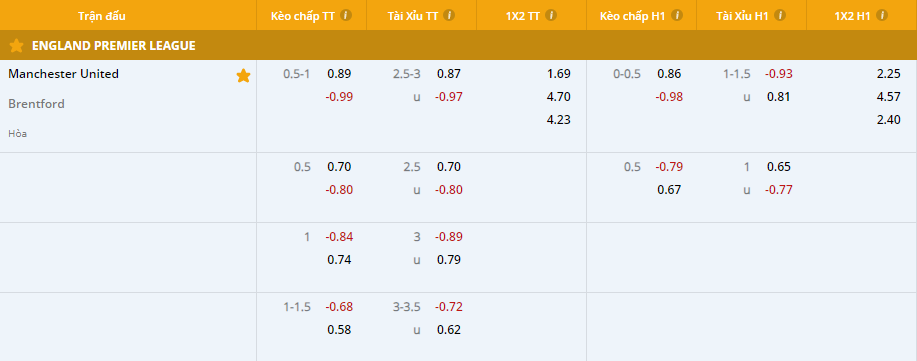This screenshot has width=917, height=361.
Task: Select under odds -0.97 for 2.5-3
Action: tap(449, 97)
